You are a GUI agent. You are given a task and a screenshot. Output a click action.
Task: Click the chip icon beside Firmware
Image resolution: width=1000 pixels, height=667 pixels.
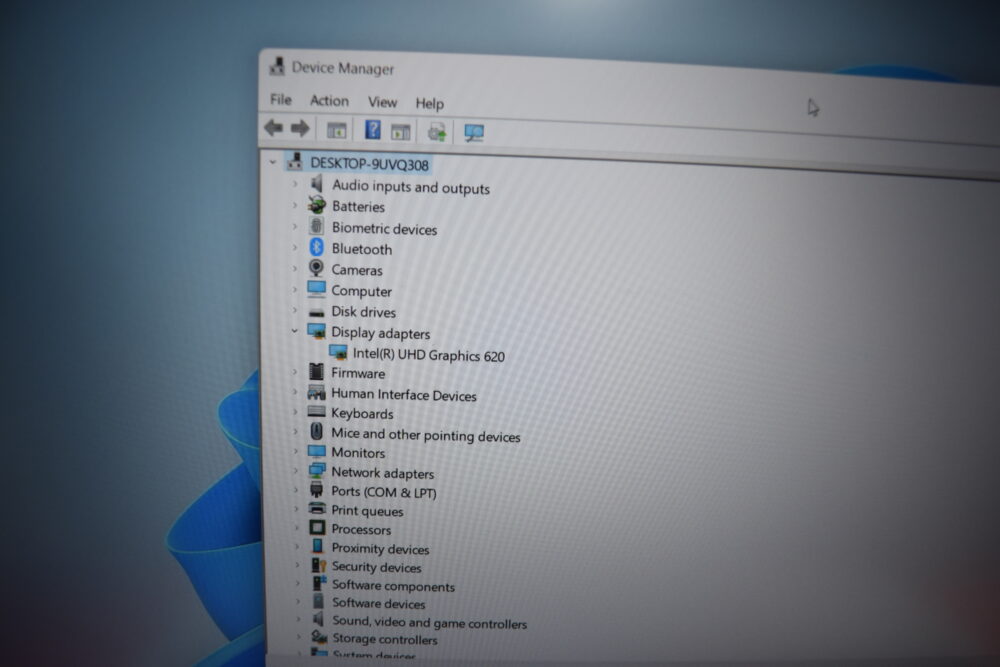316,371
